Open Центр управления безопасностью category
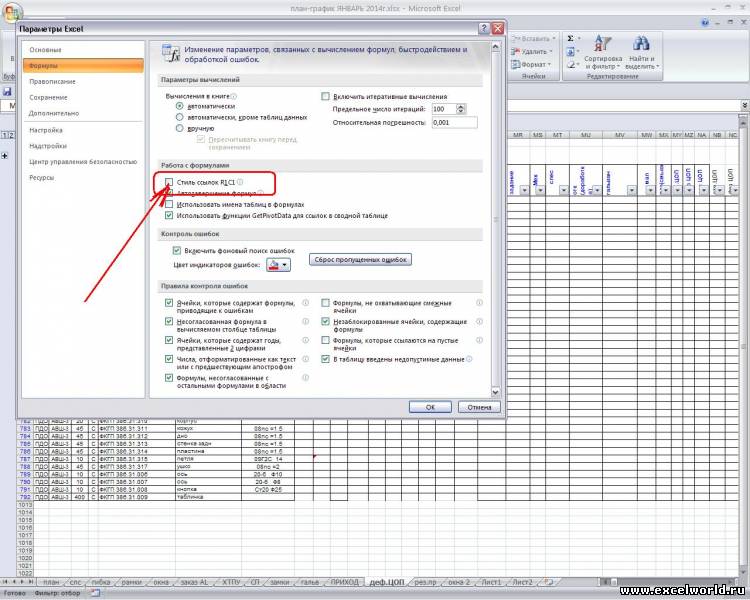The image size is (750, 600). point(83,162)
